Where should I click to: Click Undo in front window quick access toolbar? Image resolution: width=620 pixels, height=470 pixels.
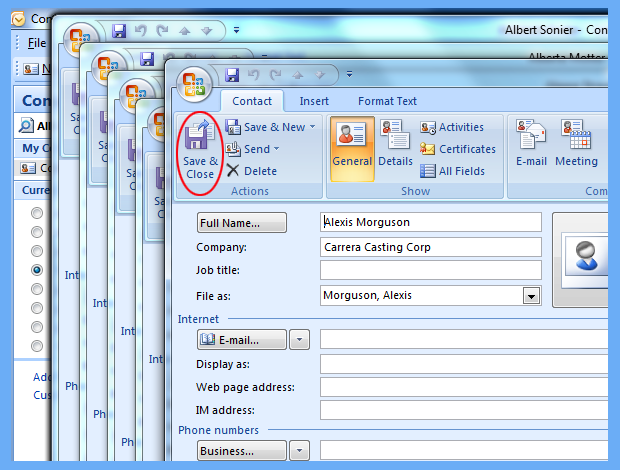(253, 74)
